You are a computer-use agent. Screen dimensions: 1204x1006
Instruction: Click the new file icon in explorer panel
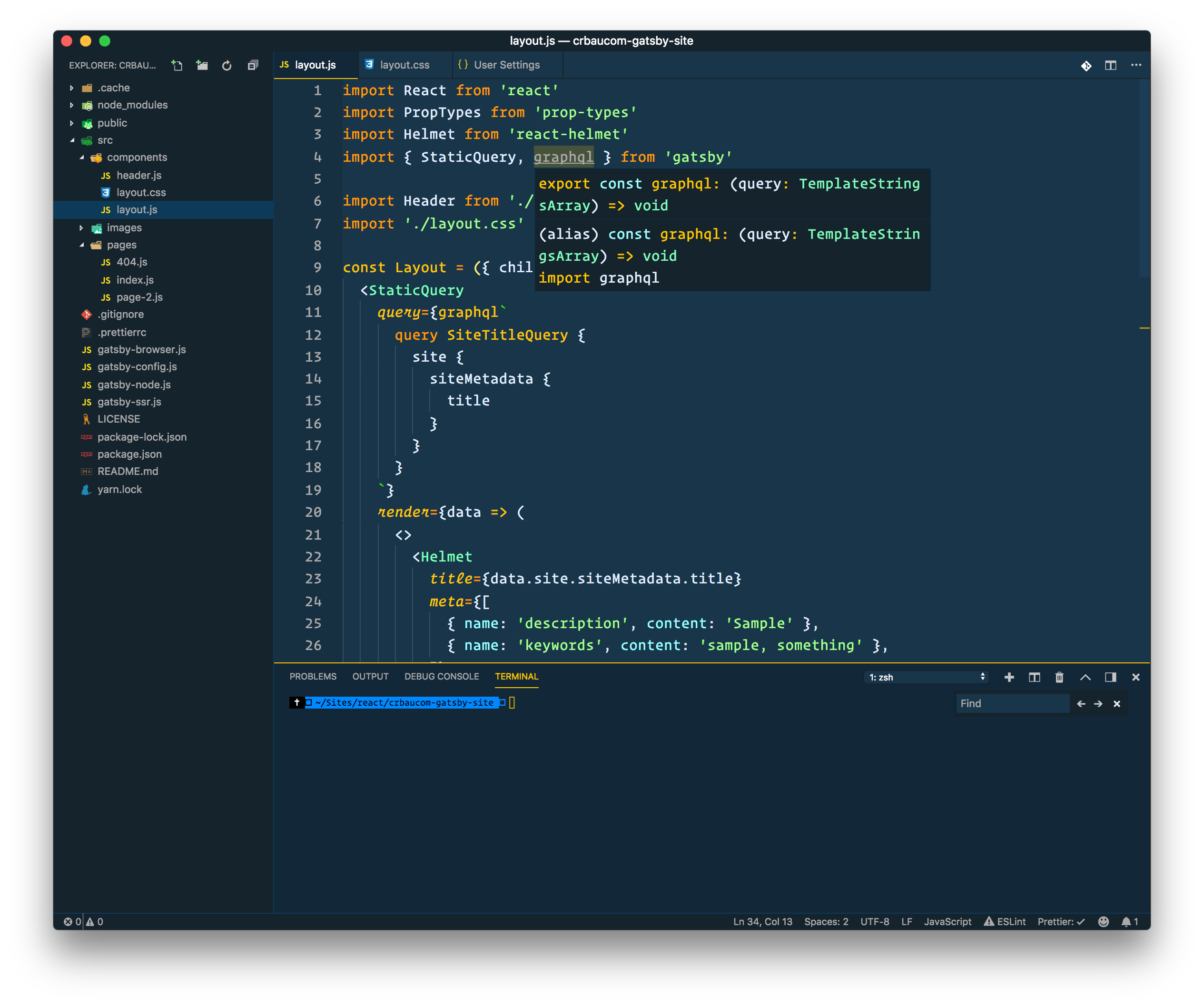[x=177, y=66]
